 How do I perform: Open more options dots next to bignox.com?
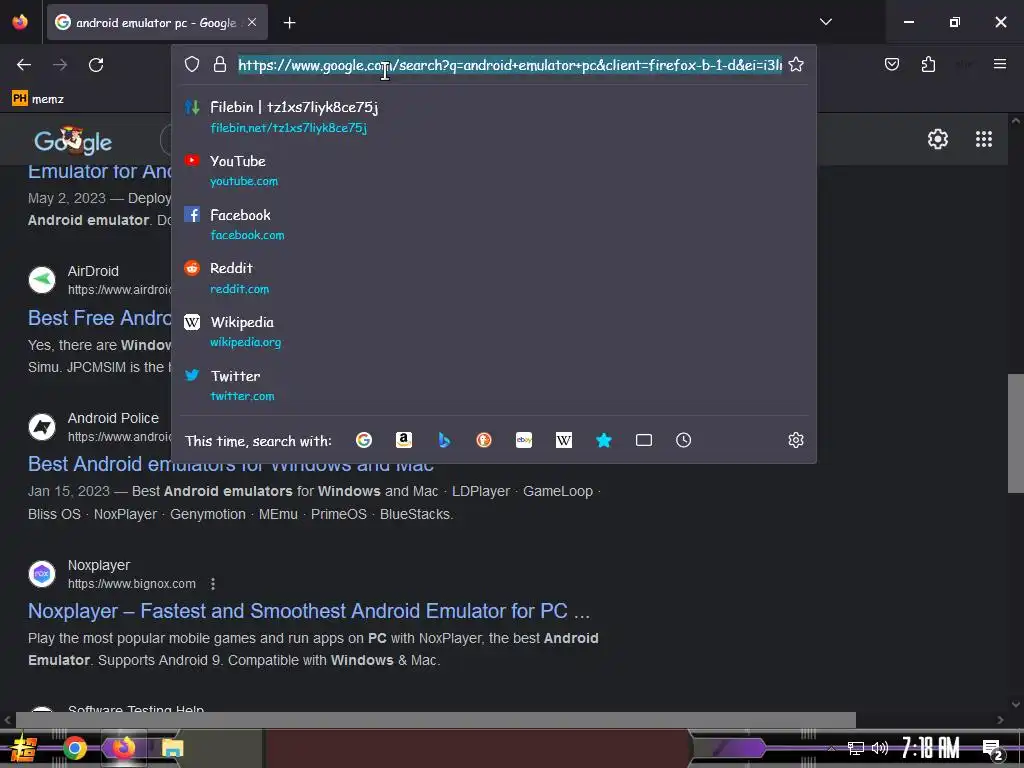pyautogui.click(x=213, y=584)
